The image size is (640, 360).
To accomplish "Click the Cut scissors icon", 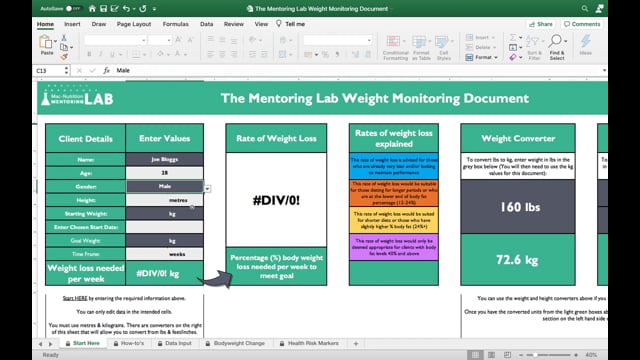I will pyautogui.click(x=64, y=38).
